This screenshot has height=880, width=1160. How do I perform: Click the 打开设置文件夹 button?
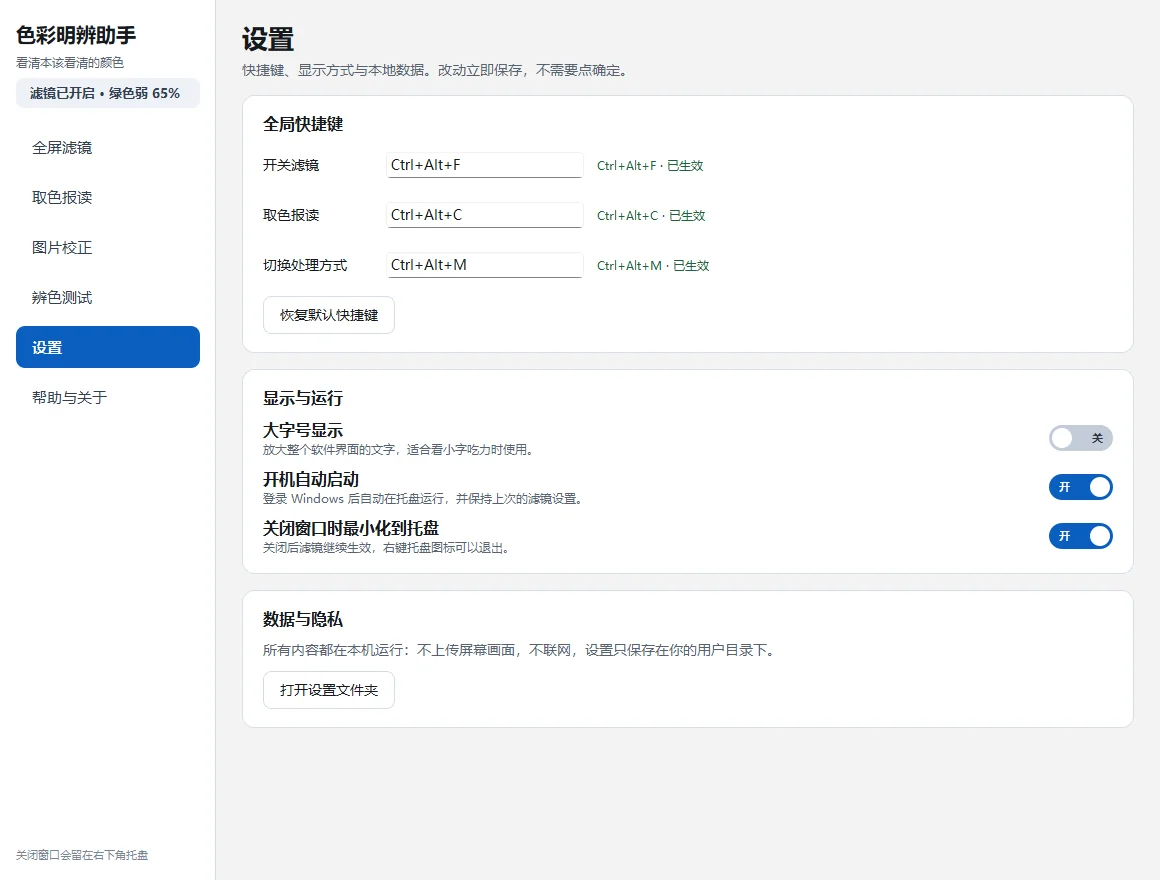pyautogui.click(x=328, y=690)
